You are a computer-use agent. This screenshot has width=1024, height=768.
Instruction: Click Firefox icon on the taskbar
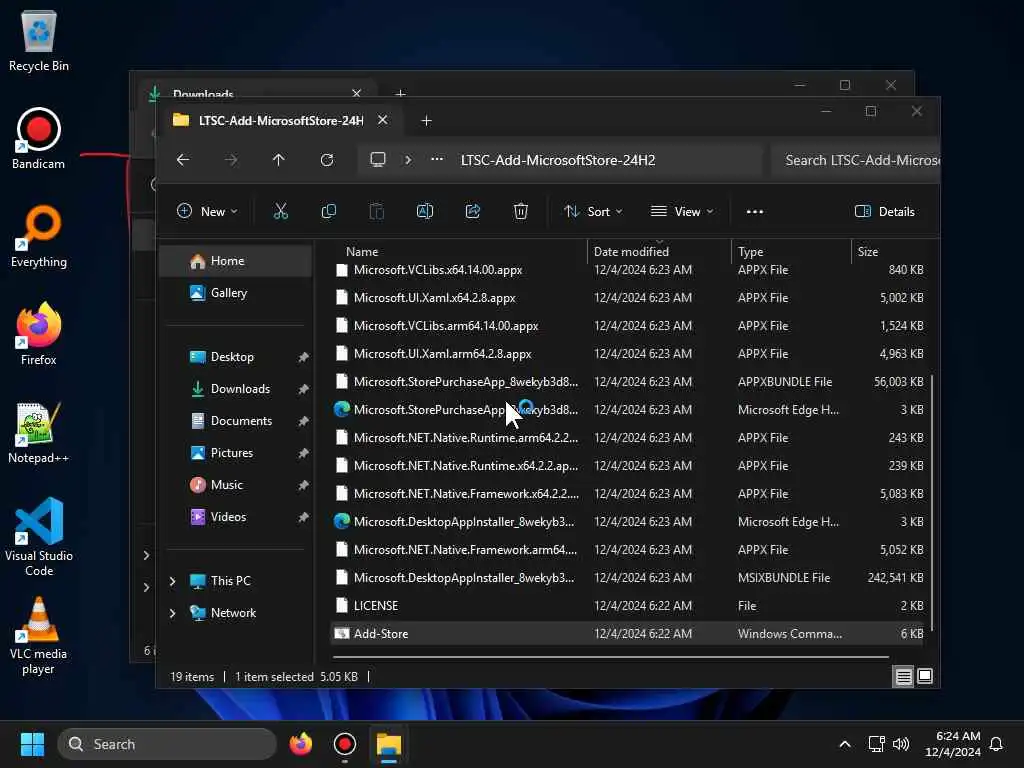tap(300, 744)
